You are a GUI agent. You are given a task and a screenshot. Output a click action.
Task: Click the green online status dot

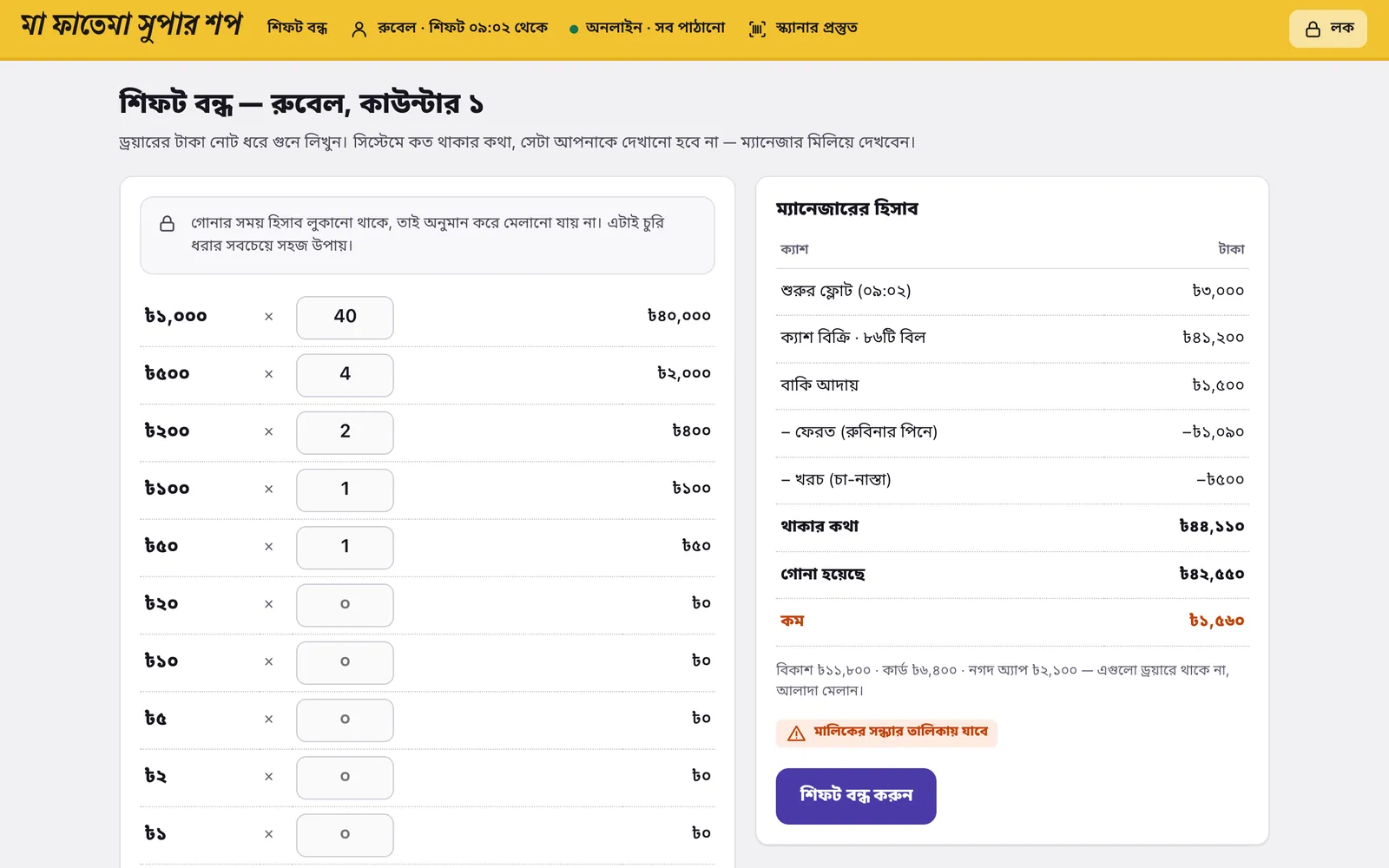click(x=574, y=29)
